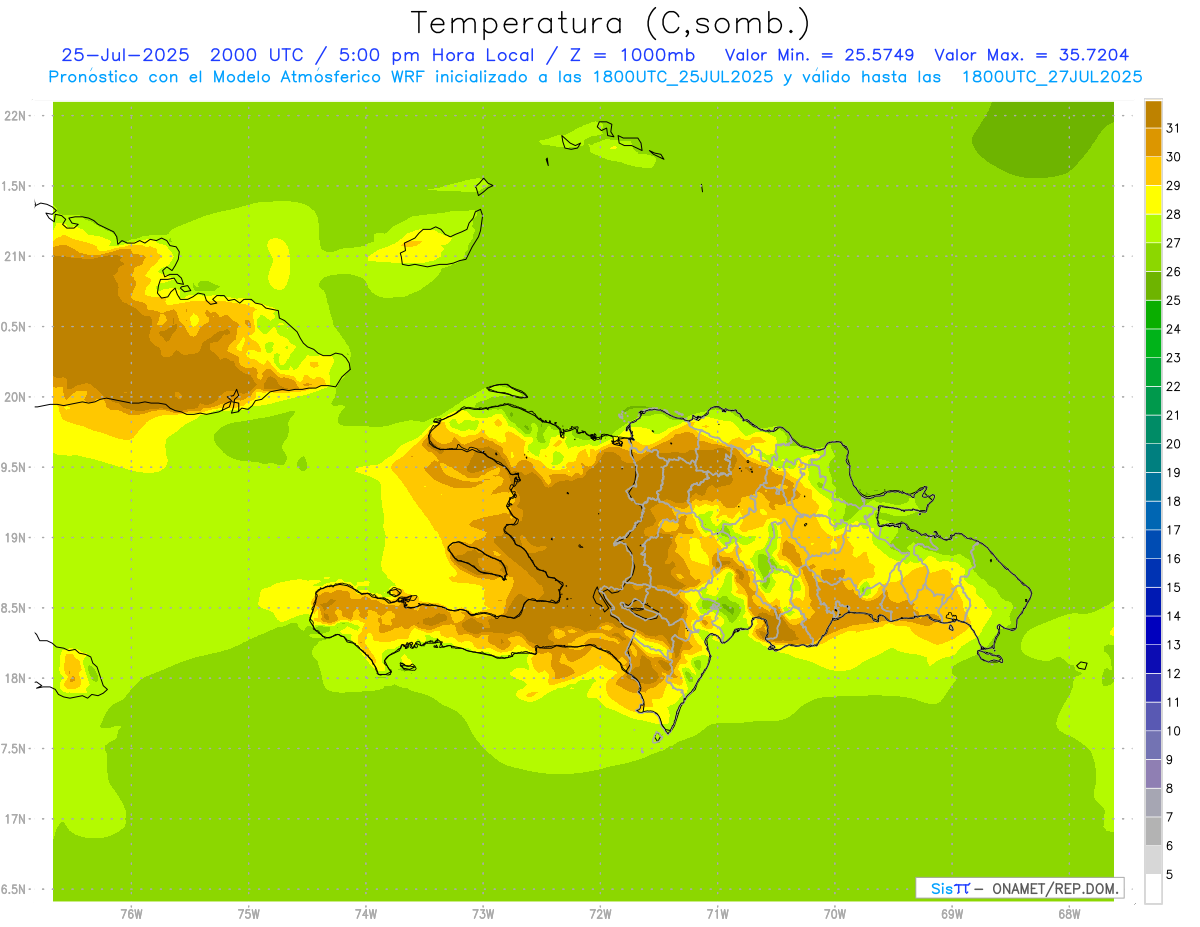
Task: Click the brown legend swatch above 31
Action: coord(1153,113)
